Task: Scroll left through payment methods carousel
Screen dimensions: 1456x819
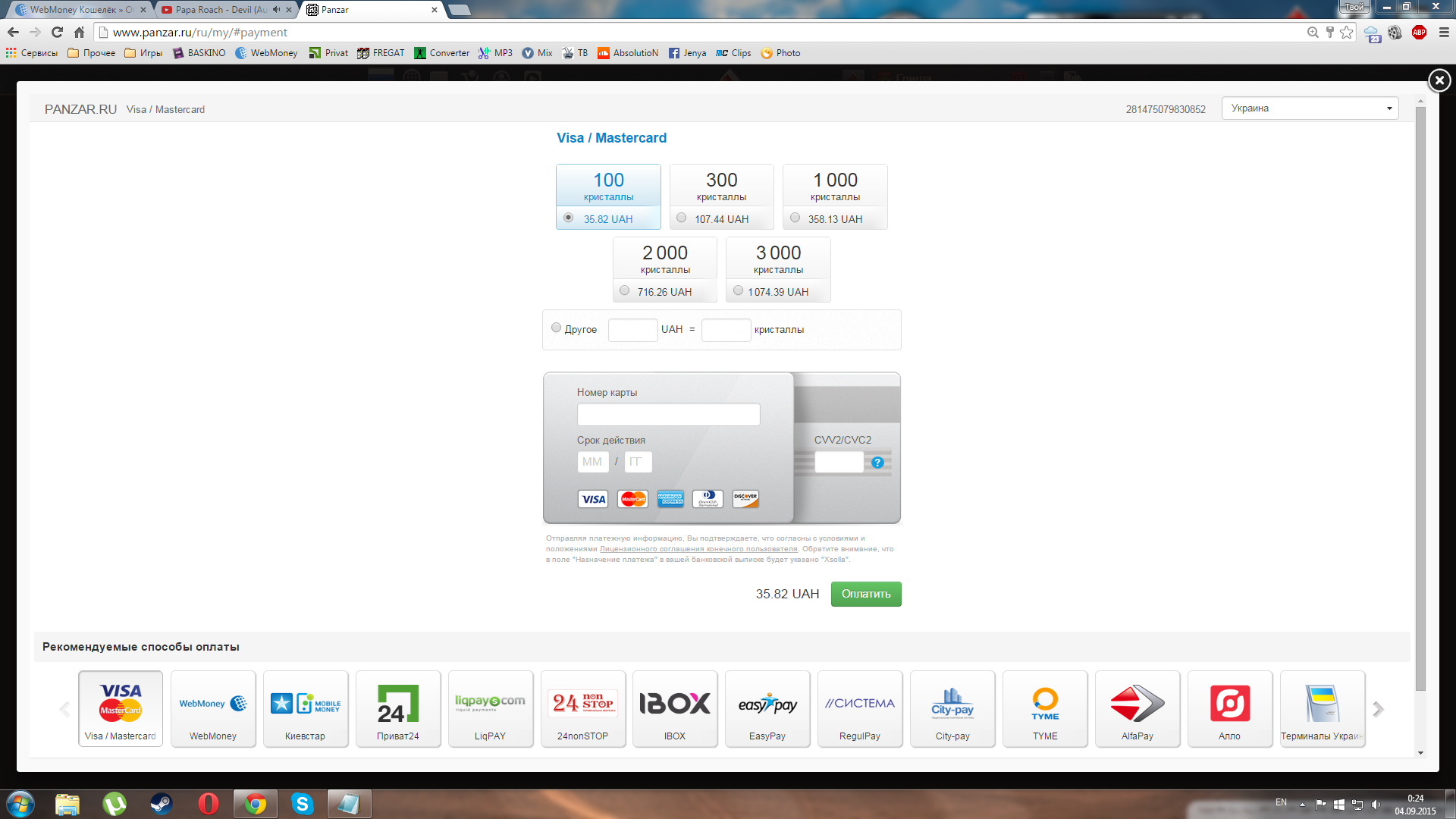Action: [64, 709]
